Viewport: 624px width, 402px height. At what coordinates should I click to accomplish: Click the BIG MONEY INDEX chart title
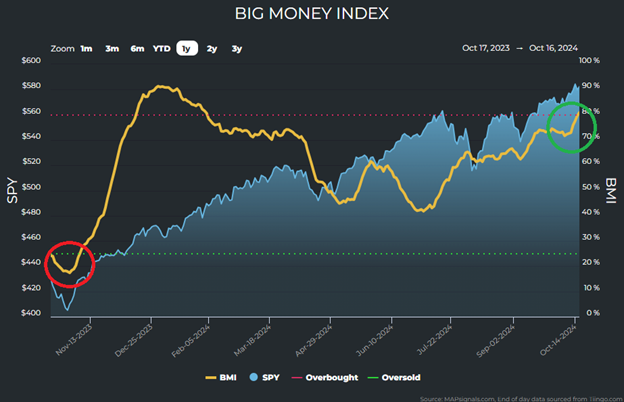coord(311,14)
